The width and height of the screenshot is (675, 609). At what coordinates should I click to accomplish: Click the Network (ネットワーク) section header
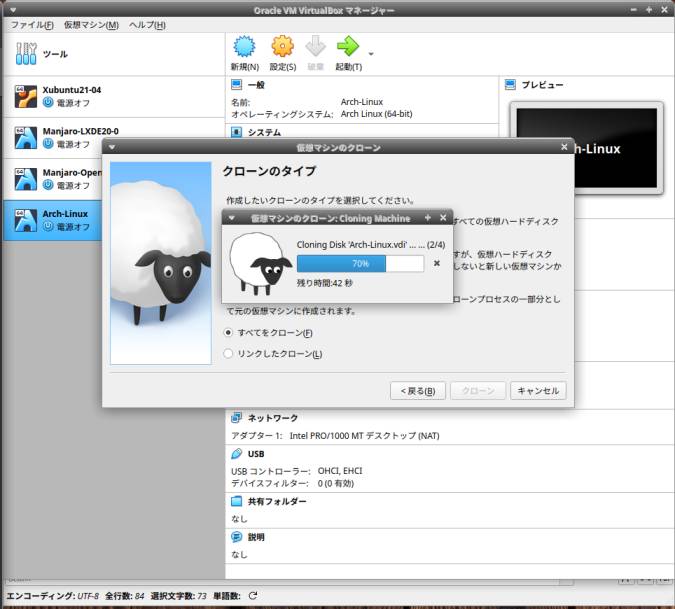(272, 418)
